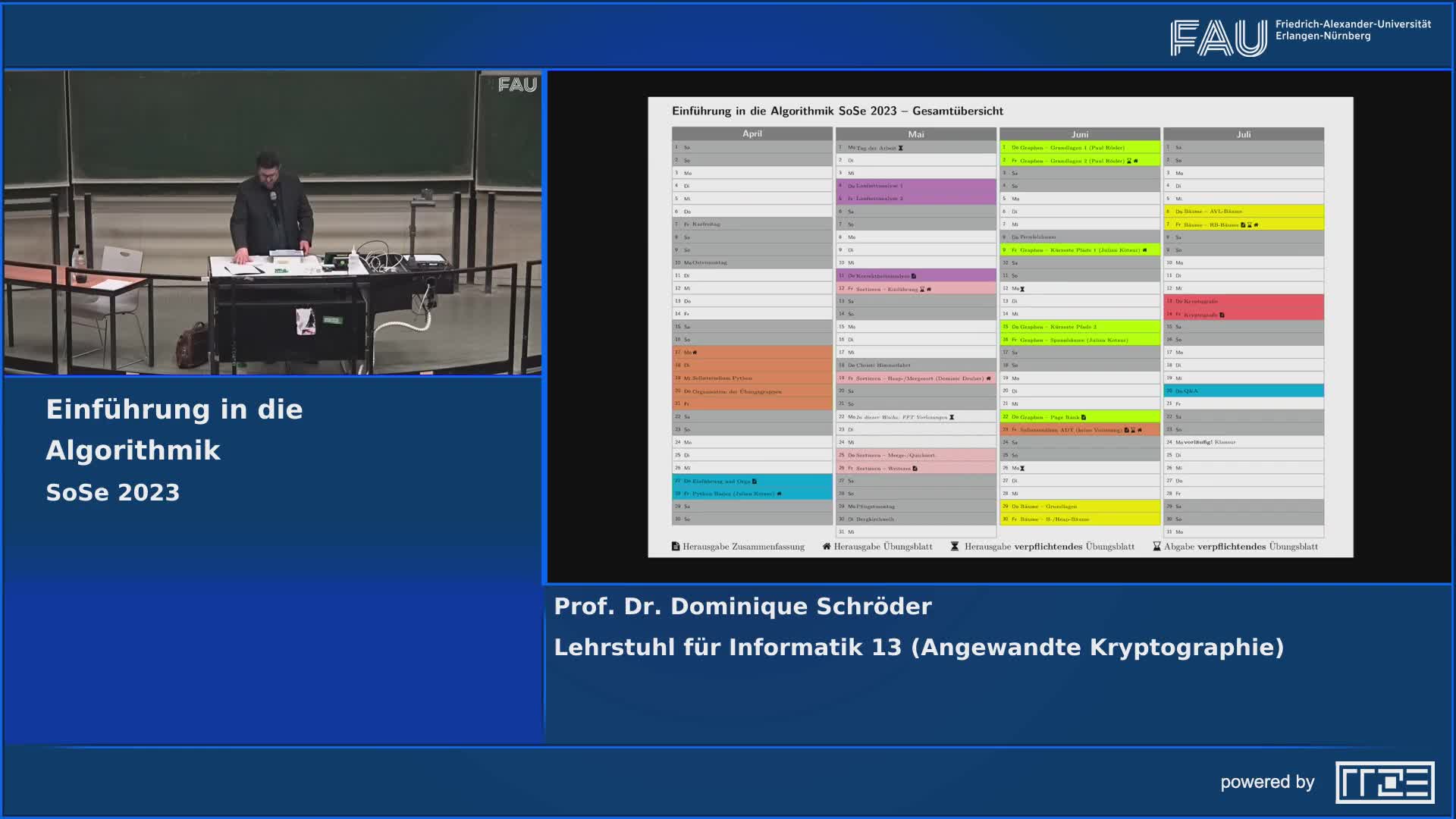Click the lecture hall camera video
Image resolution: width=1456 pixels, height=819 pixels.
273,222
